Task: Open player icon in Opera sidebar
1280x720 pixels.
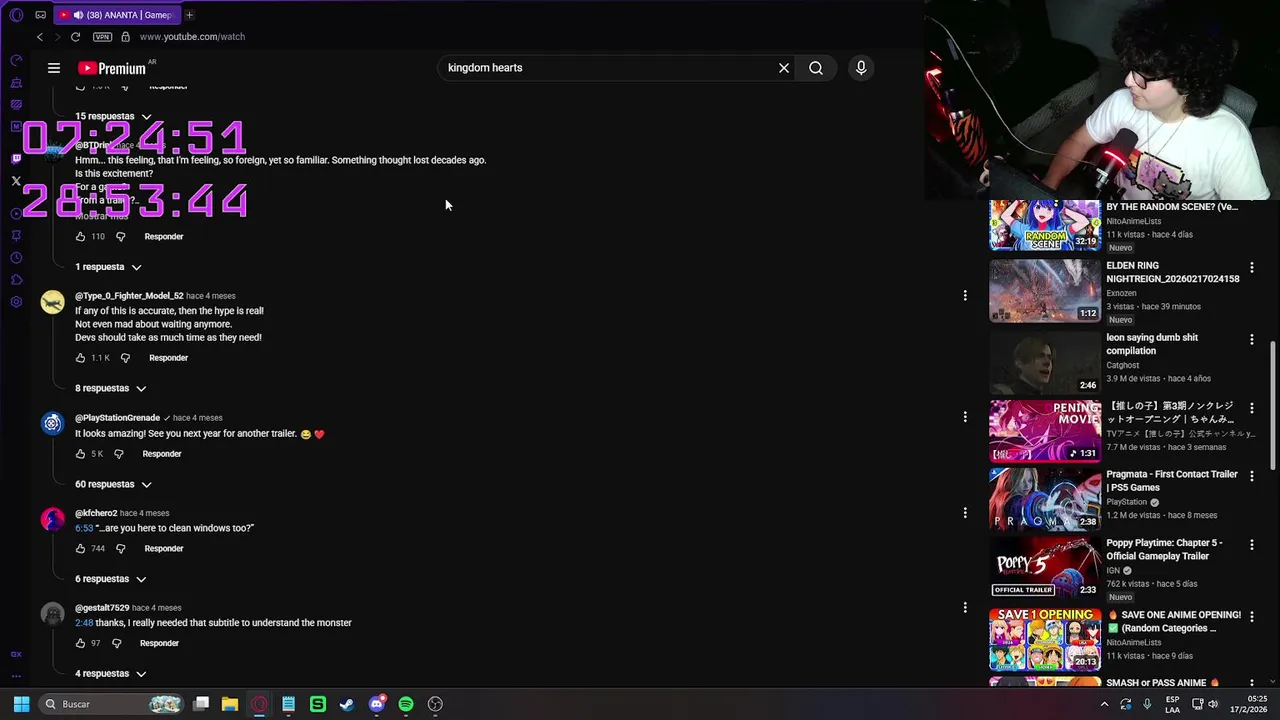Action: [x=16, y=214]
